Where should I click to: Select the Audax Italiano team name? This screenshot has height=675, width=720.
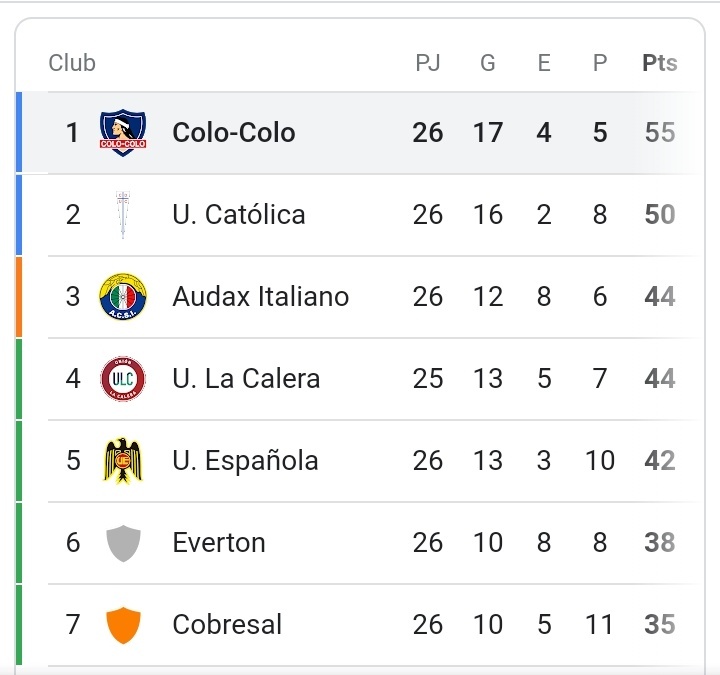pos(260,296)
